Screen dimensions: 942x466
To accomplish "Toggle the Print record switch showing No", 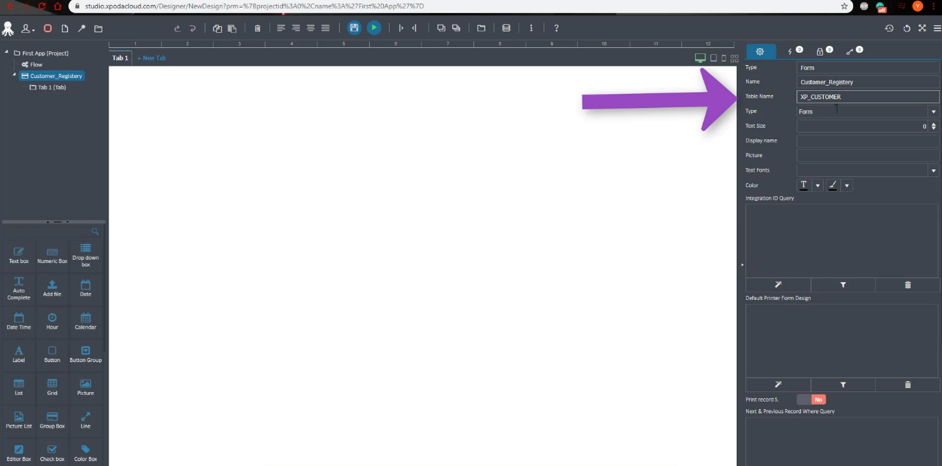I will 811,399.
